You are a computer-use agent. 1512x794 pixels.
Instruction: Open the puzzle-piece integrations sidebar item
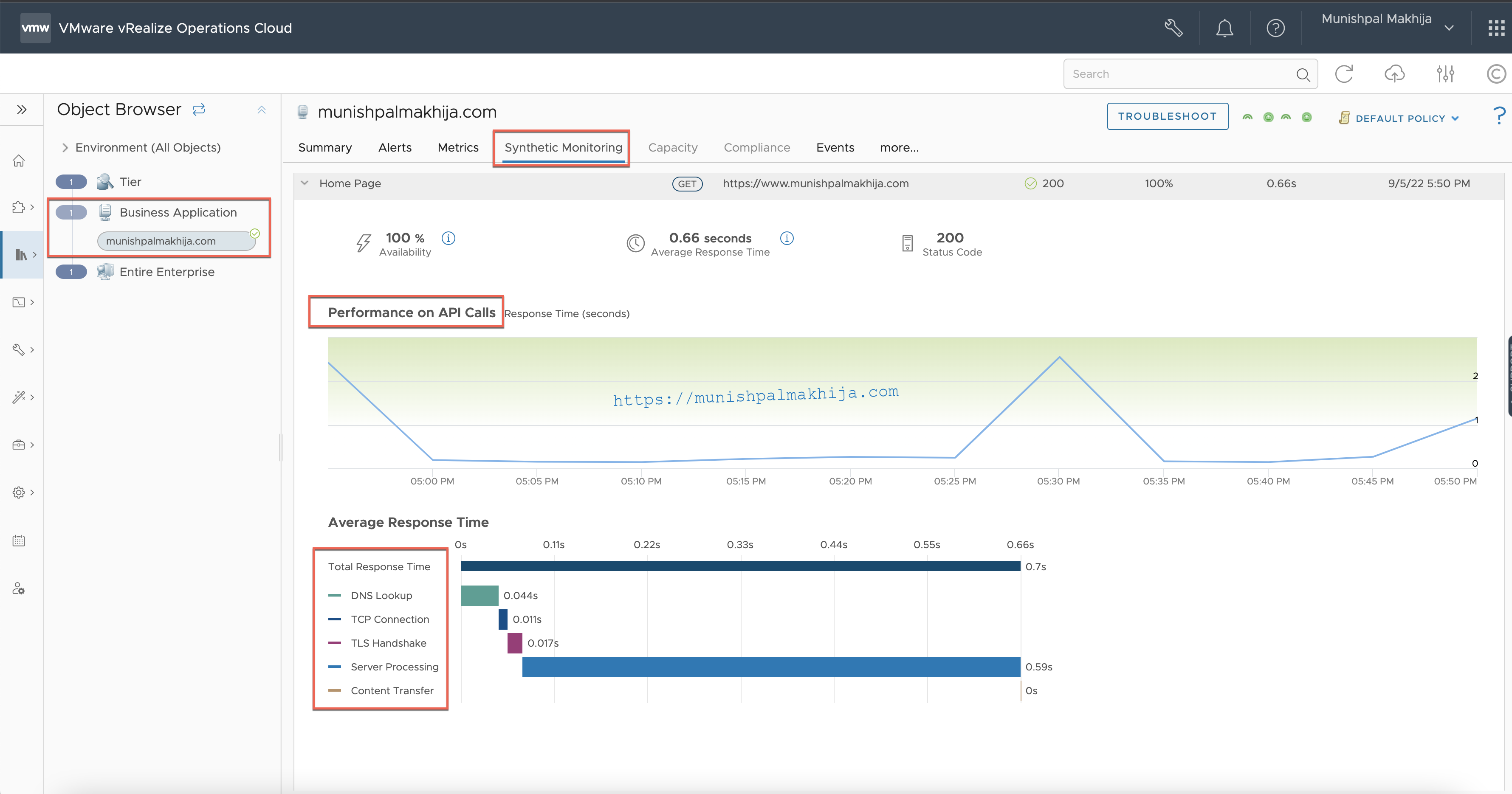point(19,207)
